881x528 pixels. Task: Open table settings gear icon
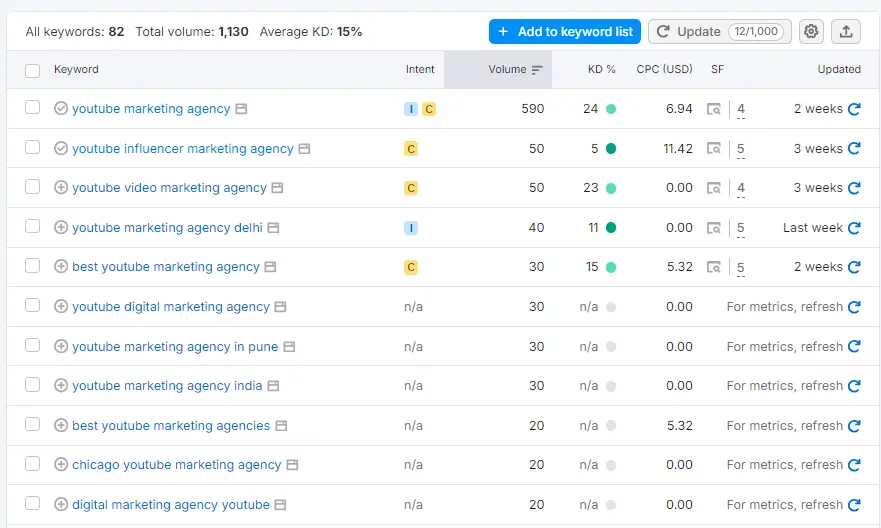[811, 32]
